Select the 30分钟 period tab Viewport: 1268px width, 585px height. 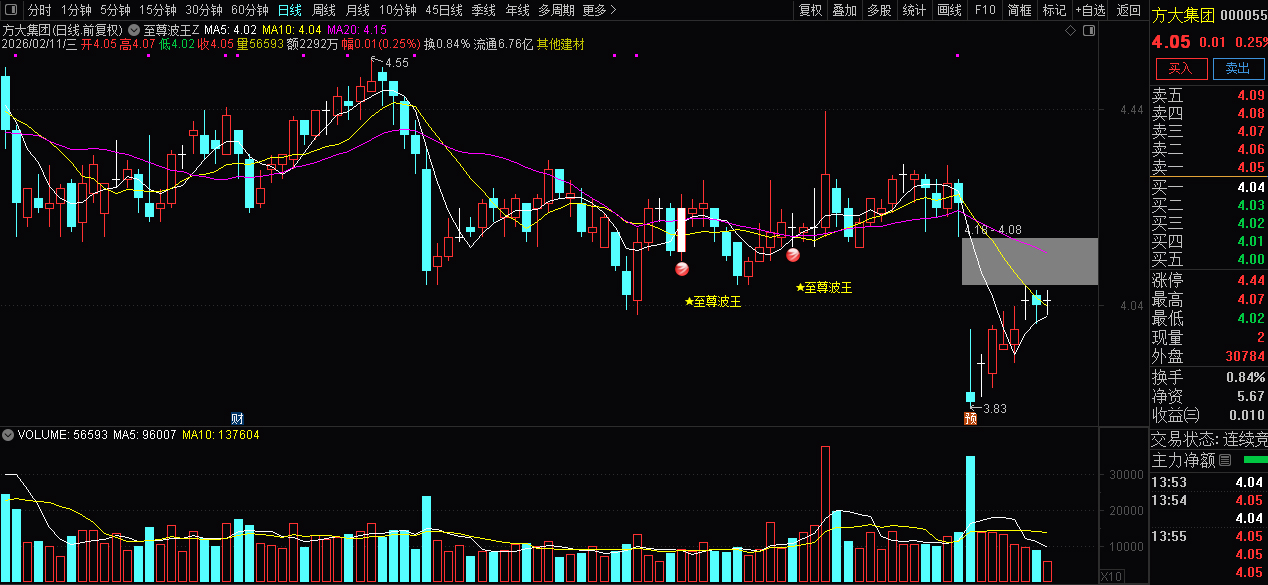pyautogui.click(x=203, y=10)
